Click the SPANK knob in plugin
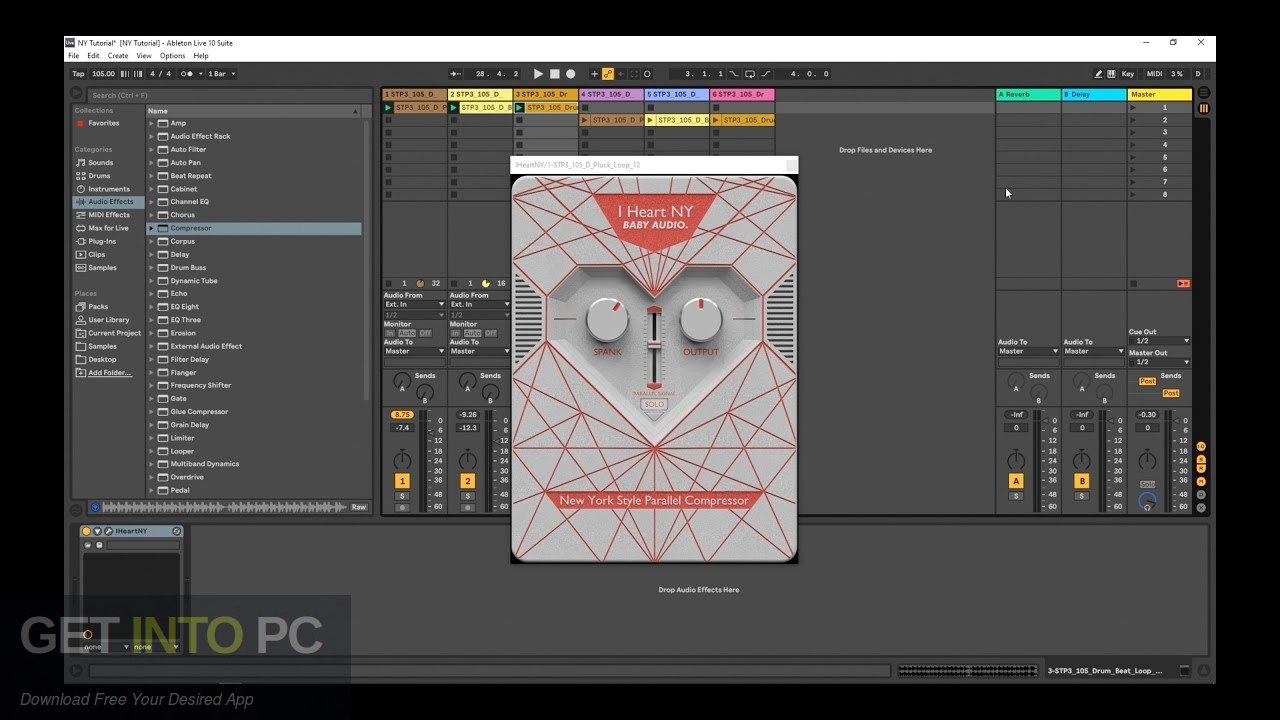 click(607, 320)
